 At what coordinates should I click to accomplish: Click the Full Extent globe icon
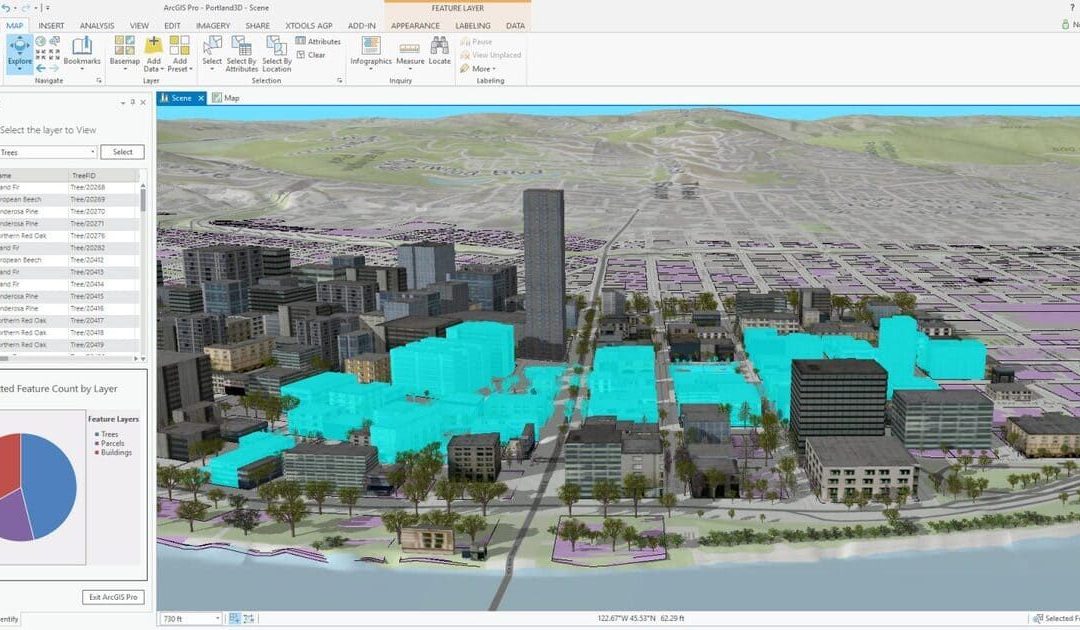click(41, 41)
